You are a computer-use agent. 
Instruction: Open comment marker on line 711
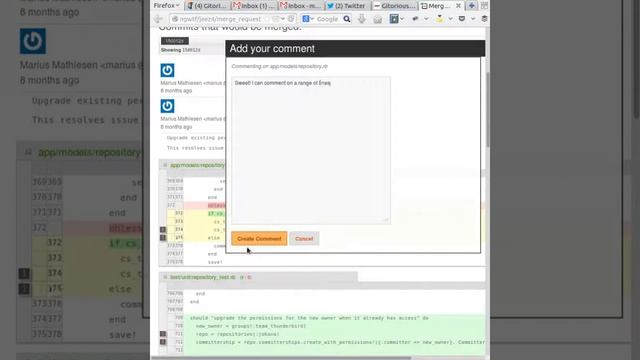point(163,334)
